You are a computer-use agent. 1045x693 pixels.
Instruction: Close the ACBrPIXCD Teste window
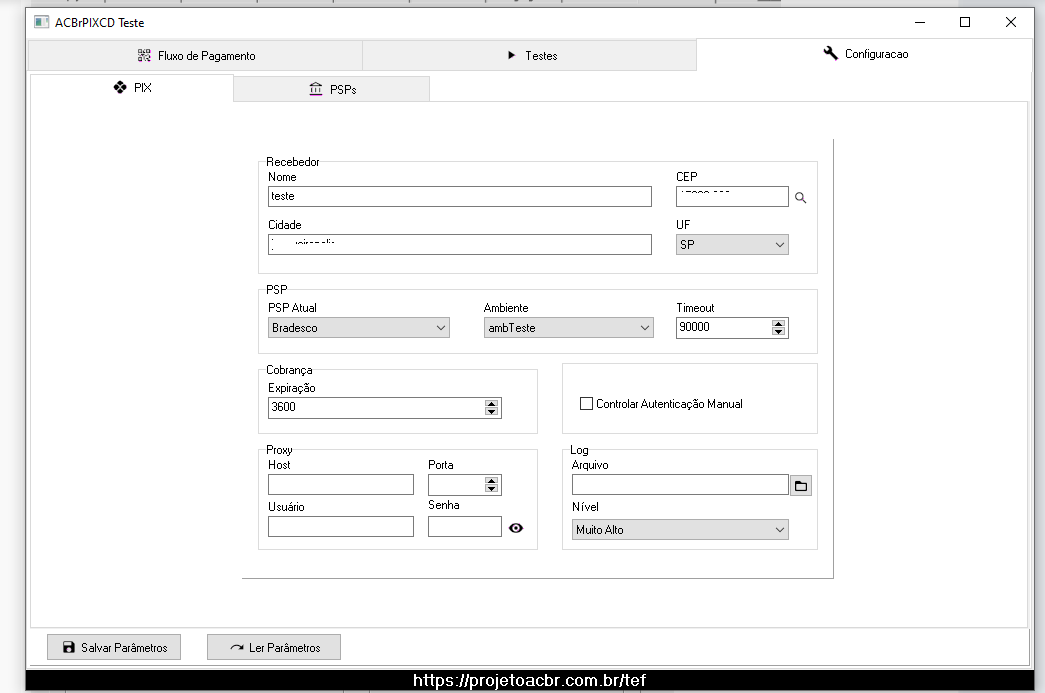point(1010,22)
